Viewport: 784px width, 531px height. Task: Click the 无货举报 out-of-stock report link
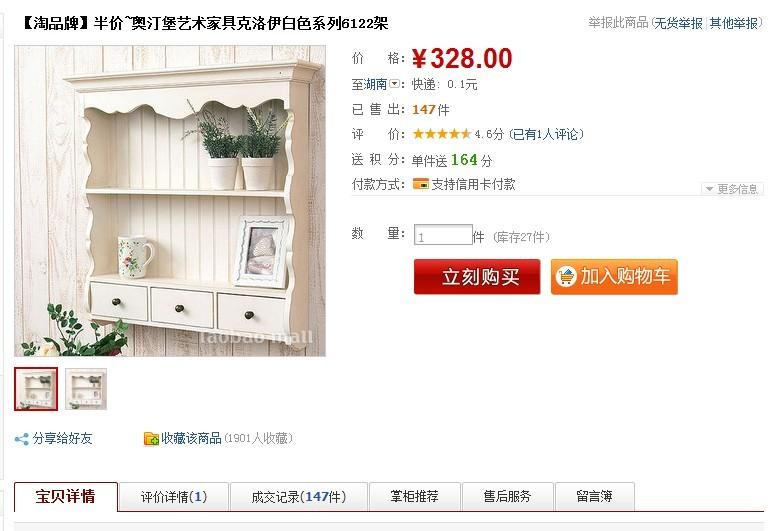tap(678, 23)
